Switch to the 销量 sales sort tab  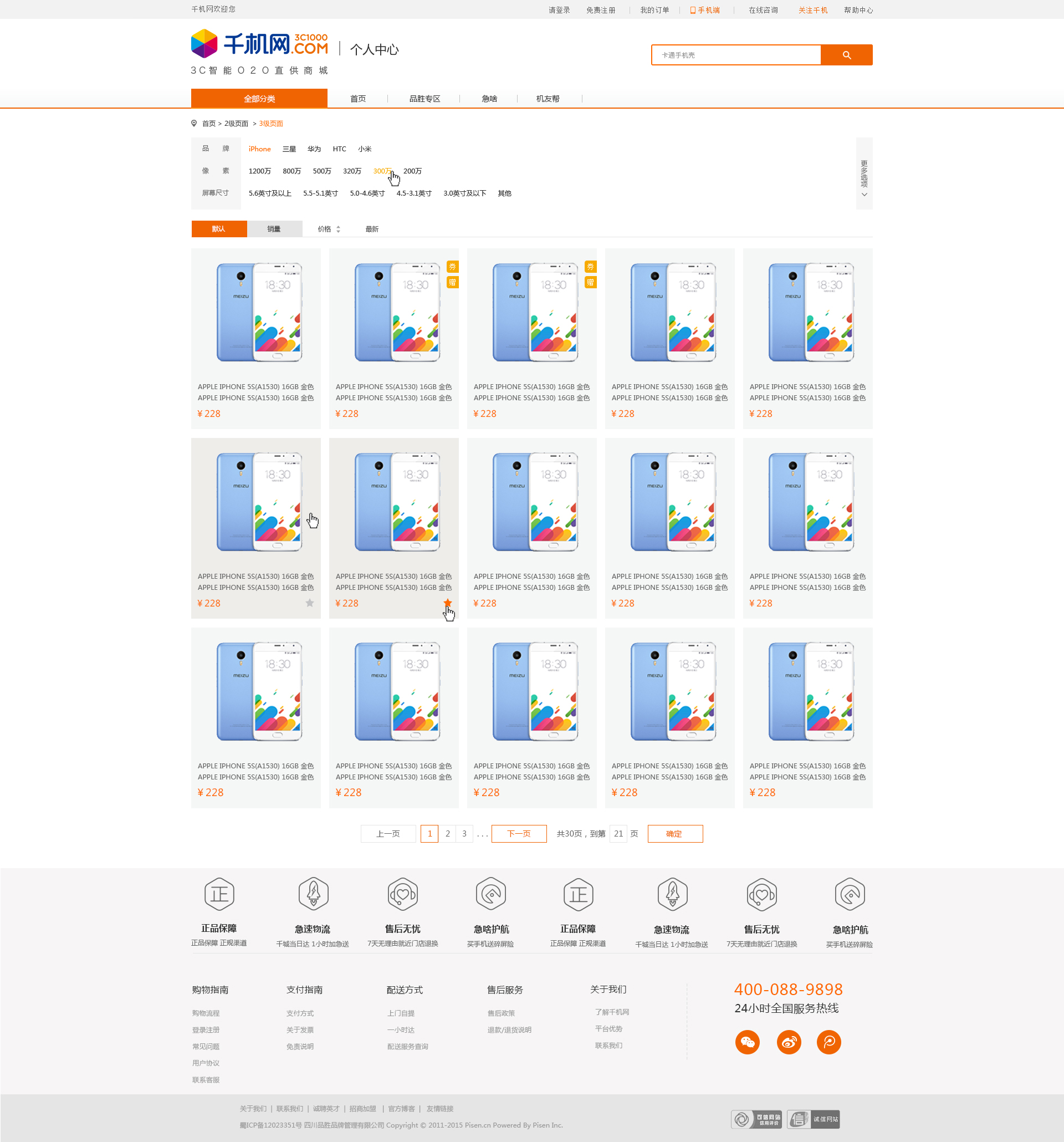pyautogui.click(x=274, y=229)
